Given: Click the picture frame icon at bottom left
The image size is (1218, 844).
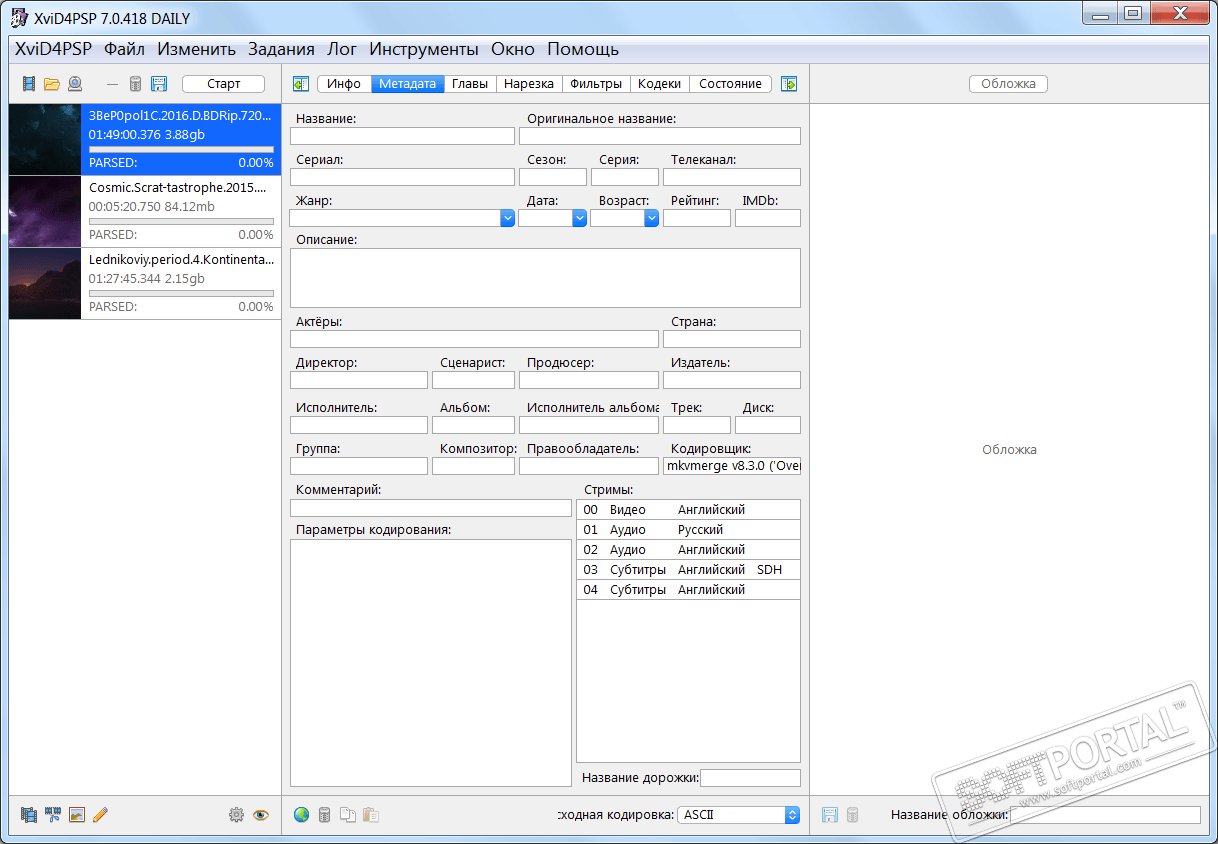Looking at the screenshot, I should pyautogui.click(x=77, y=815).
